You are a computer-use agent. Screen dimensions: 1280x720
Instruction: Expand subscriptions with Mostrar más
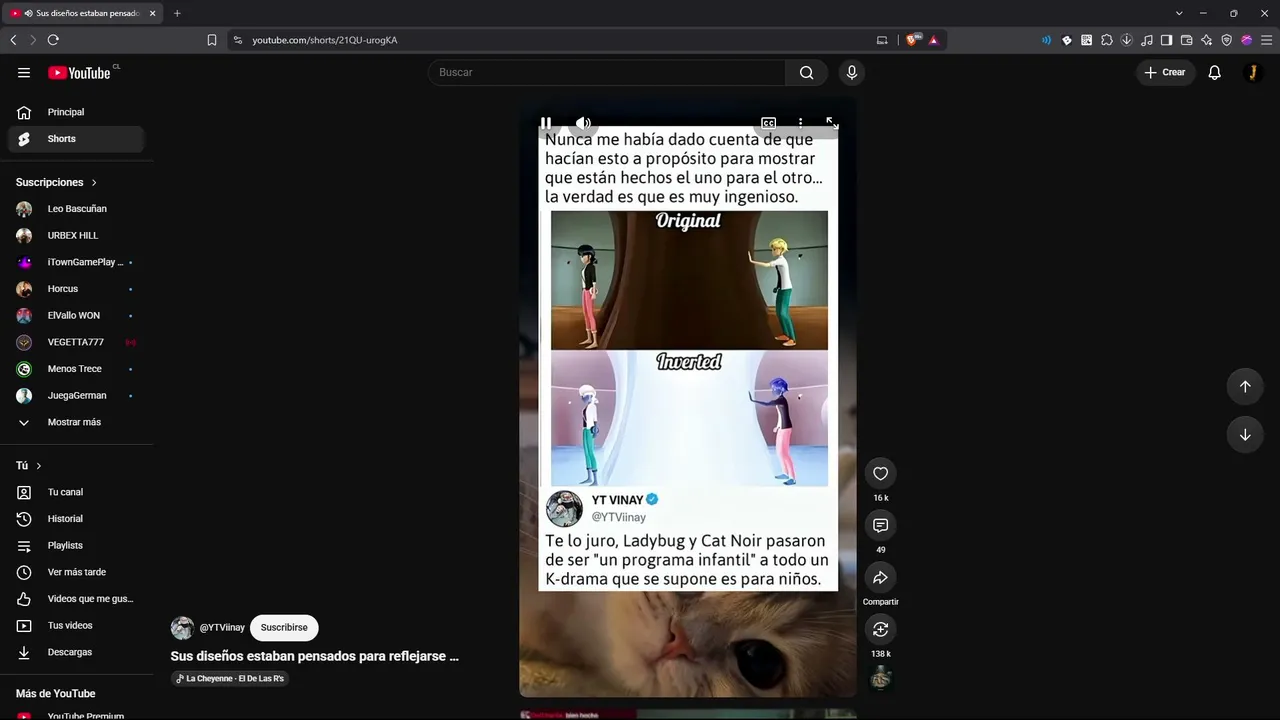76,422
